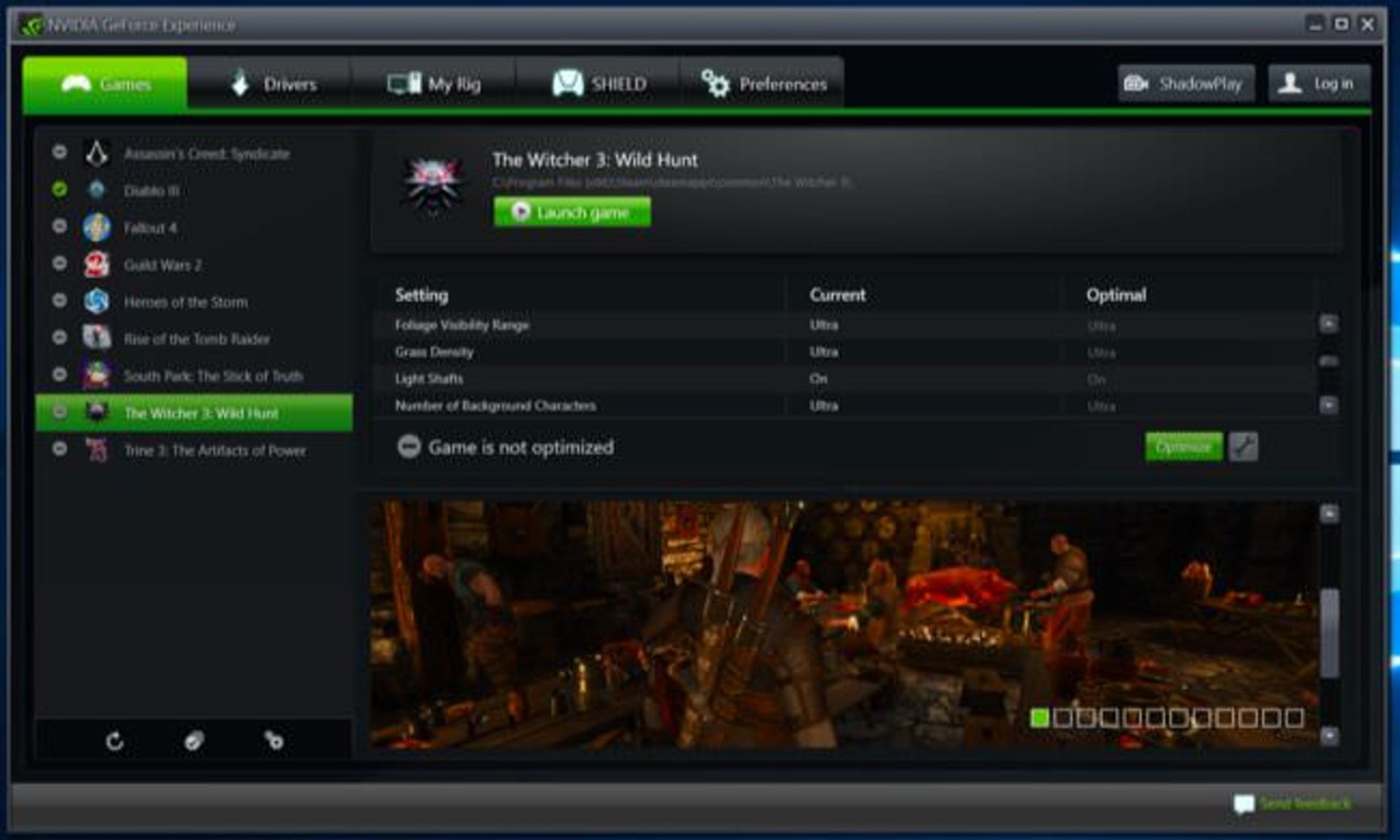Launch The Witcher 3 game

572,212
